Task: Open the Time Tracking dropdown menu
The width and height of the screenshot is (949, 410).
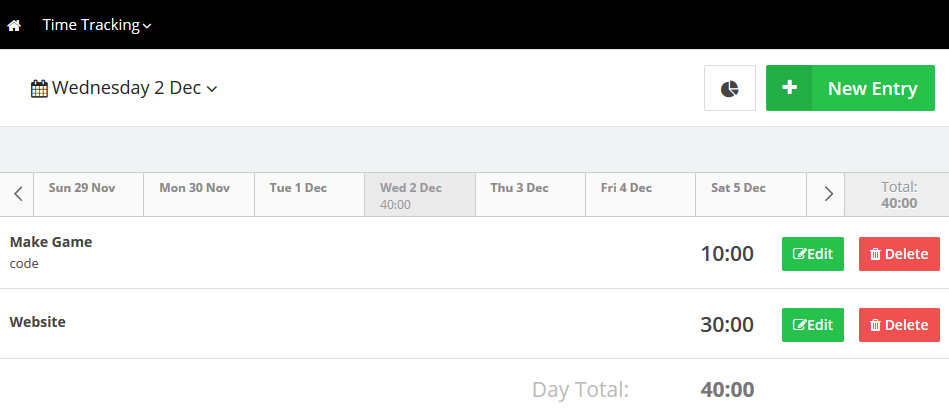Action: [96, 25]
